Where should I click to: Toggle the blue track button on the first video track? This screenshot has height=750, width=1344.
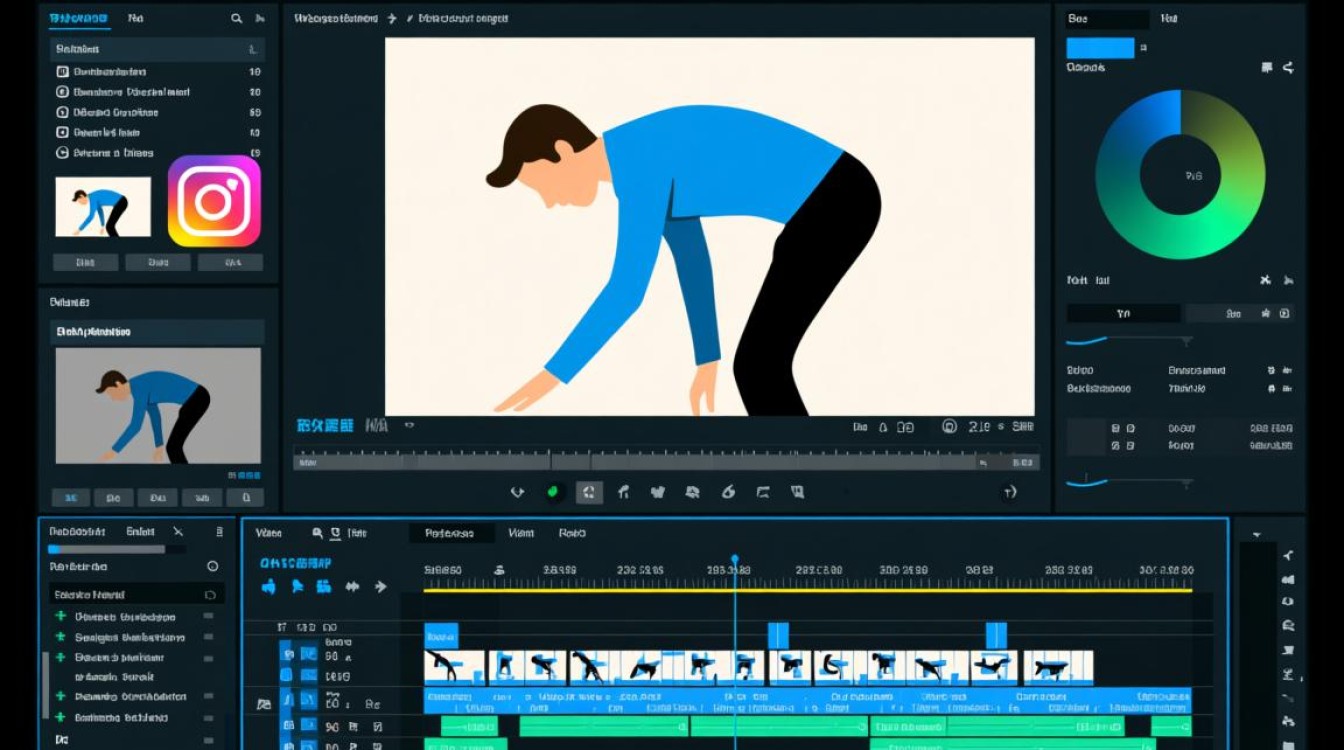(x=286, y=655)
